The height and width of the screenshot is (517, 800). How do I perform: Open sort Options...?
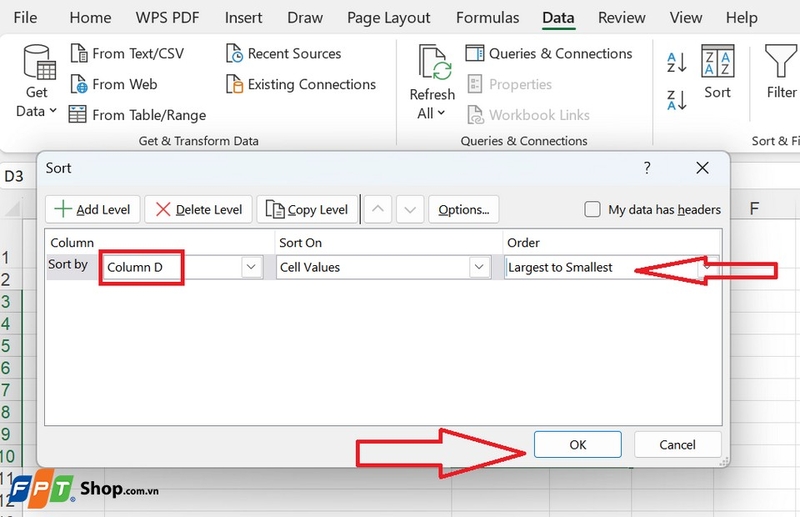(x=464, y=209)
